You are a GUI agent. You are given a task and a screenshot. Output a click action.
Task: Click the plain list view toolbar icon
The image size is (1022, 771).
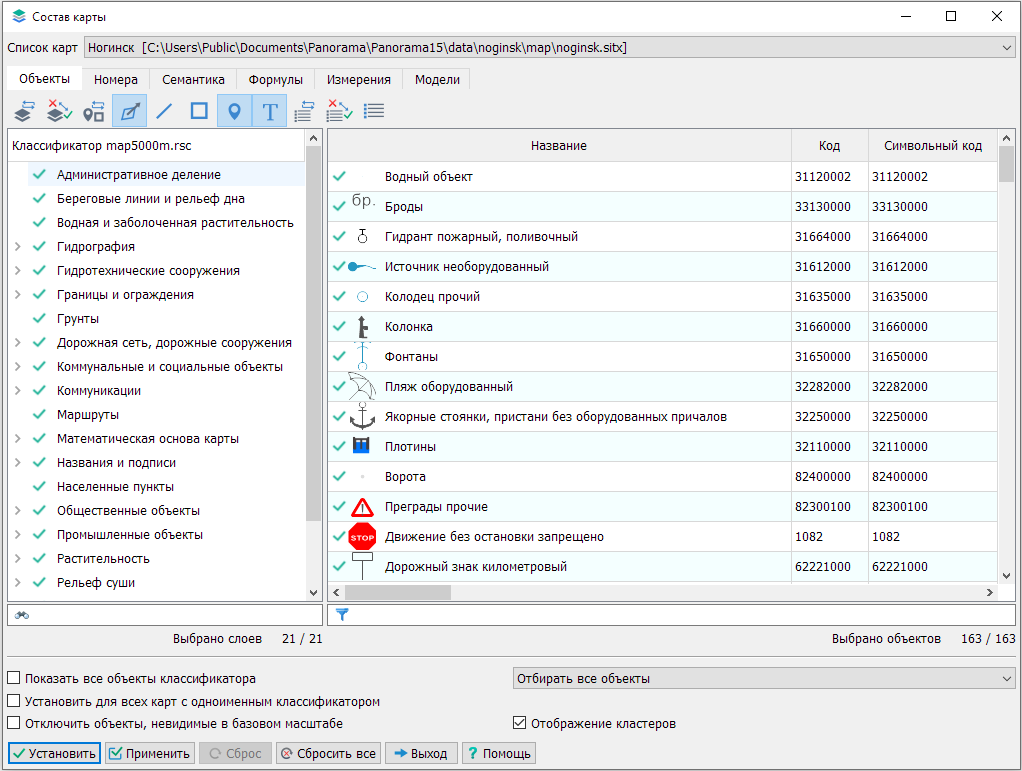pyautogui.click(x=374, y=111)
